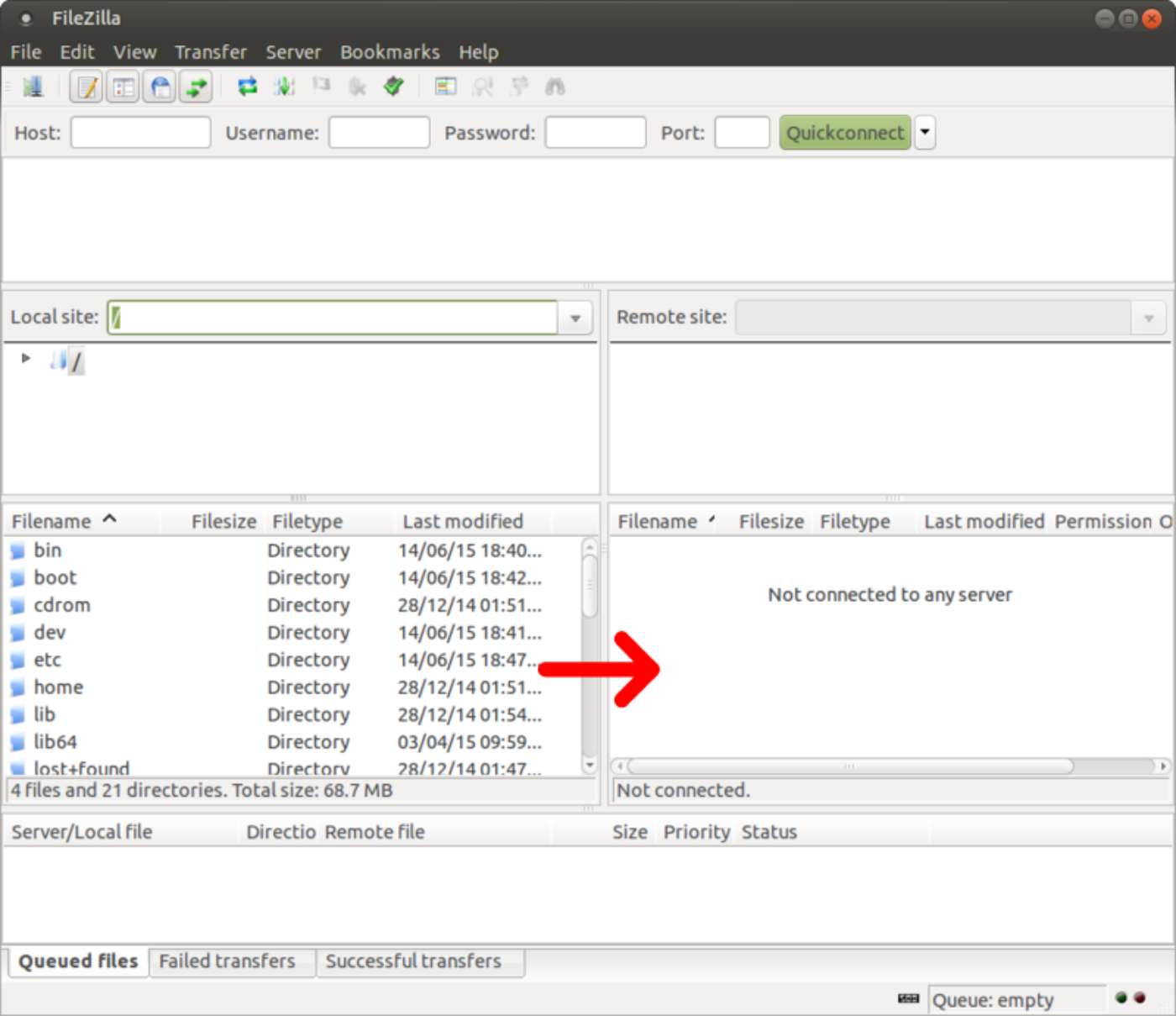Click the Local site path field
Screen dimensions: 1176x1016
pyautogui.click(x=333, y=318)
